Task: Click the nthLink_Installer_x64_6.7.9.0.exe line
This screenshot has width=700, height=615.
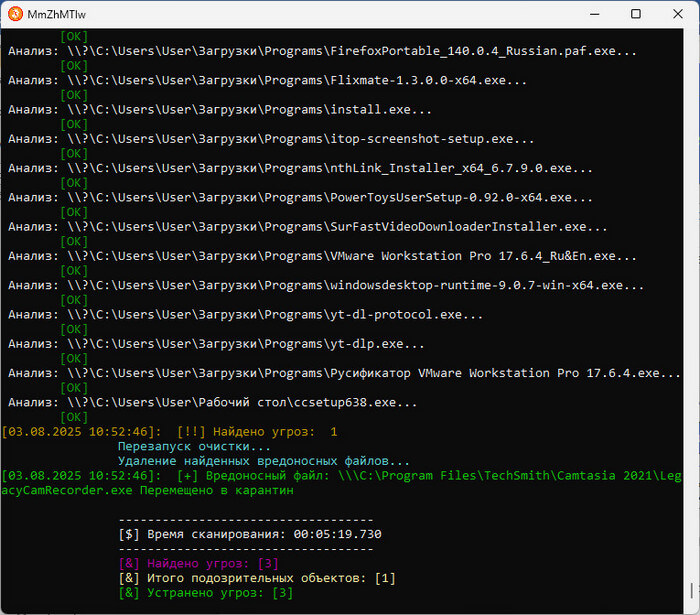Action: 300,169
